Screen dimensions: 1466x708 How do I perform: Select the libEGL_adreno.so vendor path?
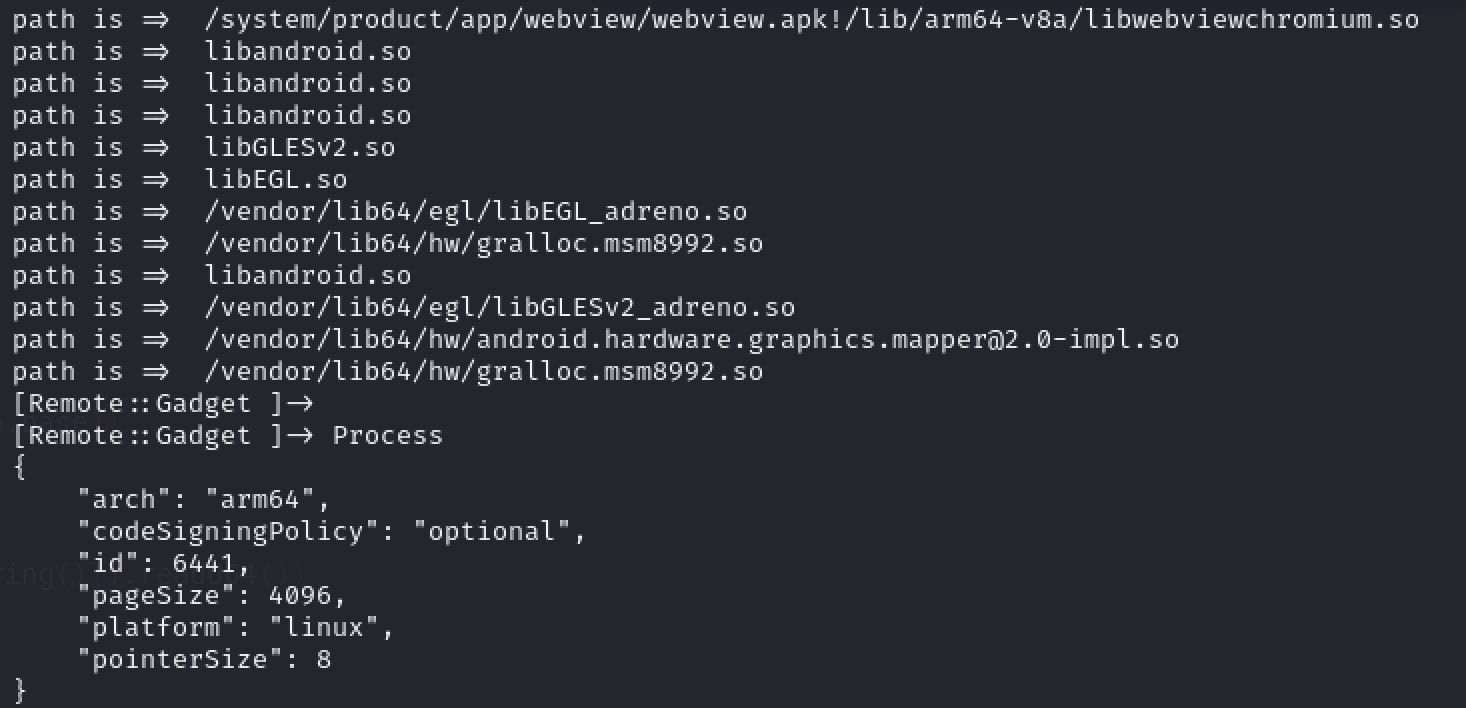pyautogui.click(x=476, y=211)
